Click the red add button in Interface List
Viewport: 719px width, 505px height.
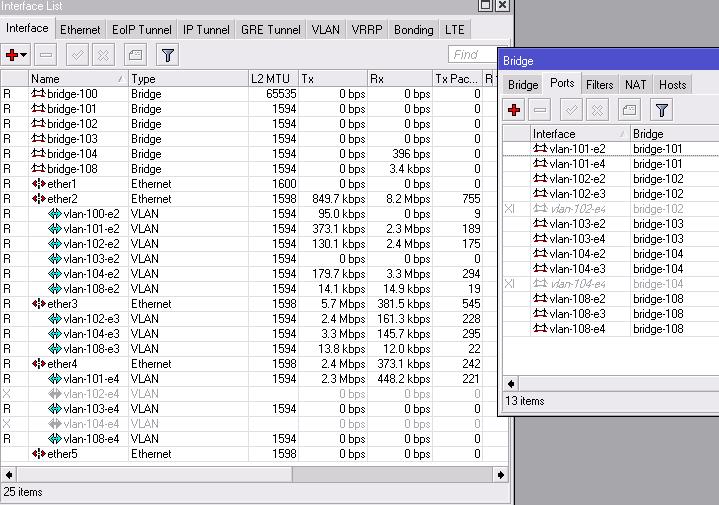click(13, 55)
